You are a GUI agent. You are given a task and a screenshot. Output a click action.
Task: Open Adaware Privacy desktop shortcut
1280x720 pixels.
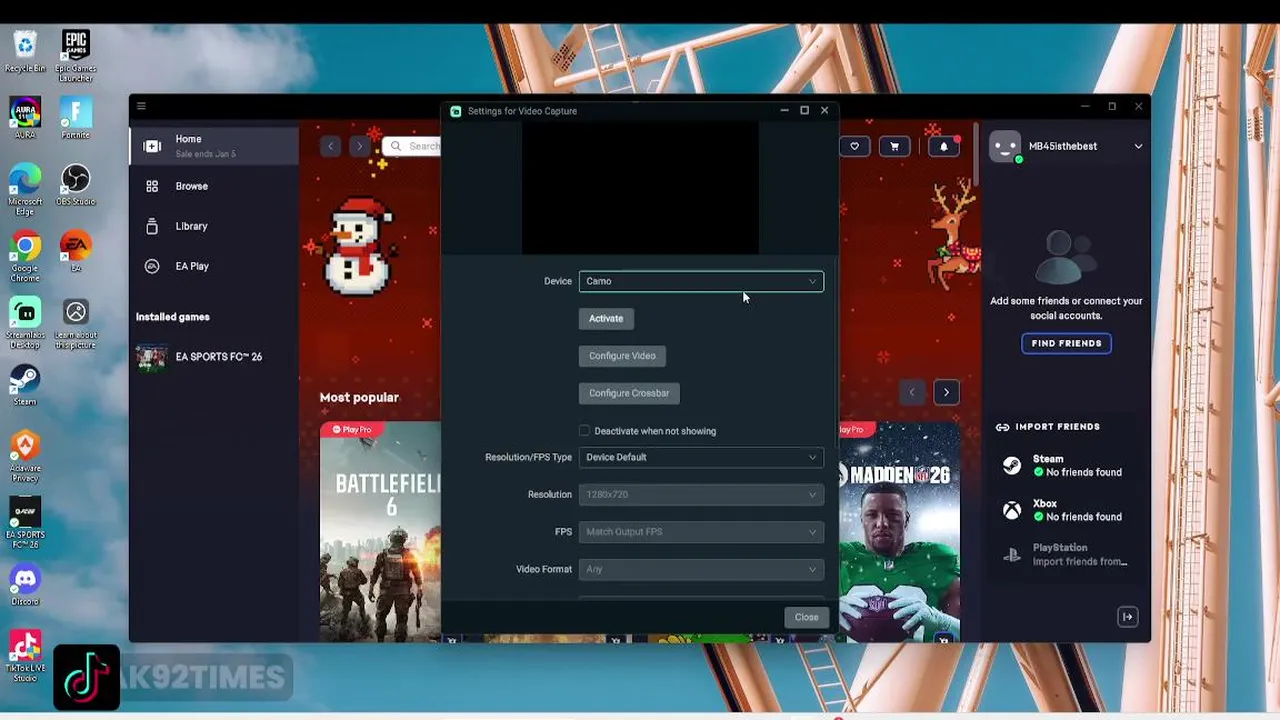pyautogui.click(x=25, y=457)
